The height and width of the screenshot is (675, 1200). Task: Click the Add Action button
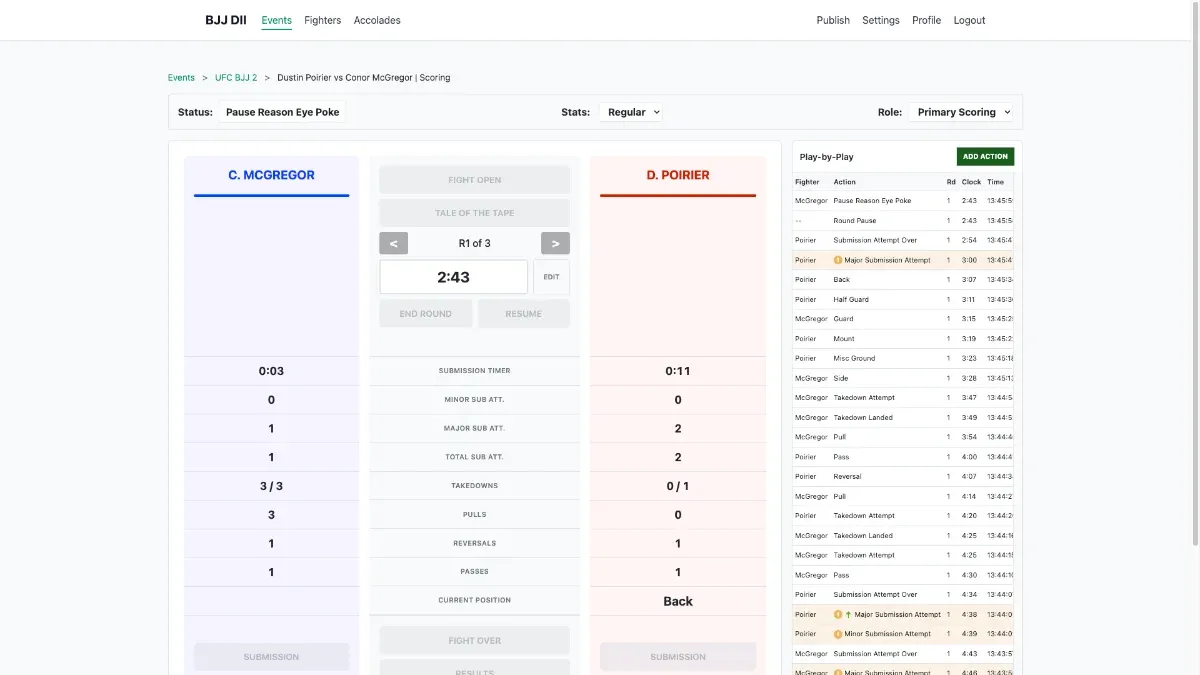click(985, 157)
